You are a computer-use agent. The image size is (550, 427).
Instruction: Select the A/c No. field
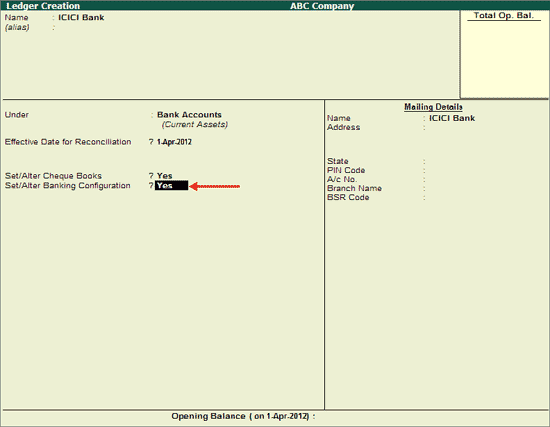coord(484,179)
